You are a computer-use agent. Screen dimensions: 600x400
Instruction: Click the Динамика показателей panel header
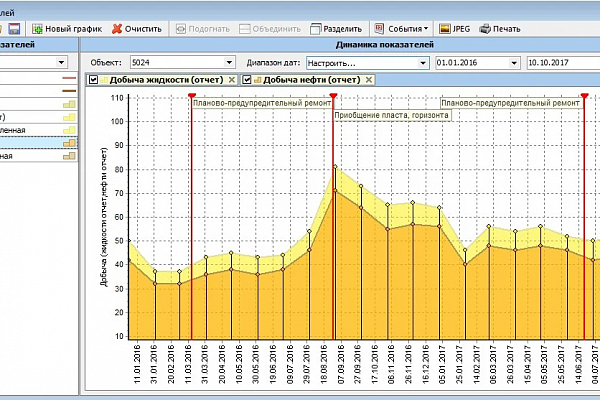pos(384,45)
